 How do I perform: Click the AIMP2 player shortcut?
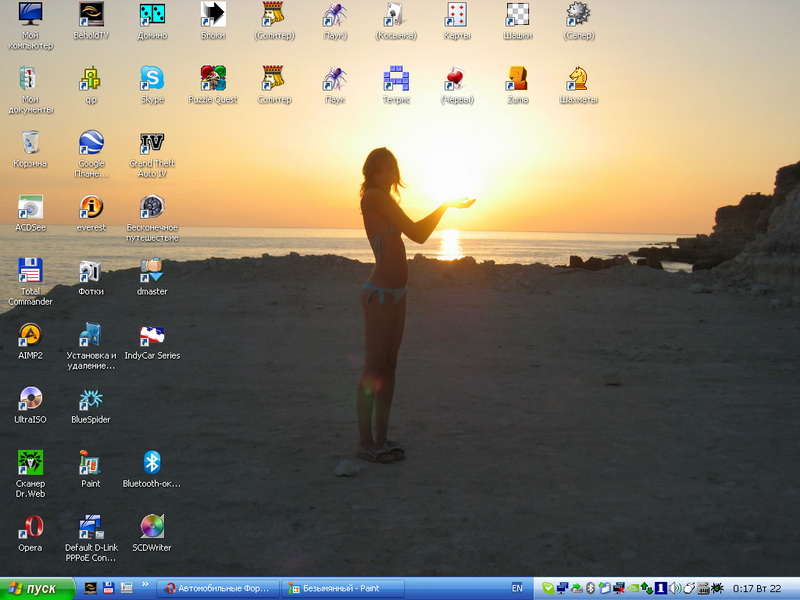[30, 335]
